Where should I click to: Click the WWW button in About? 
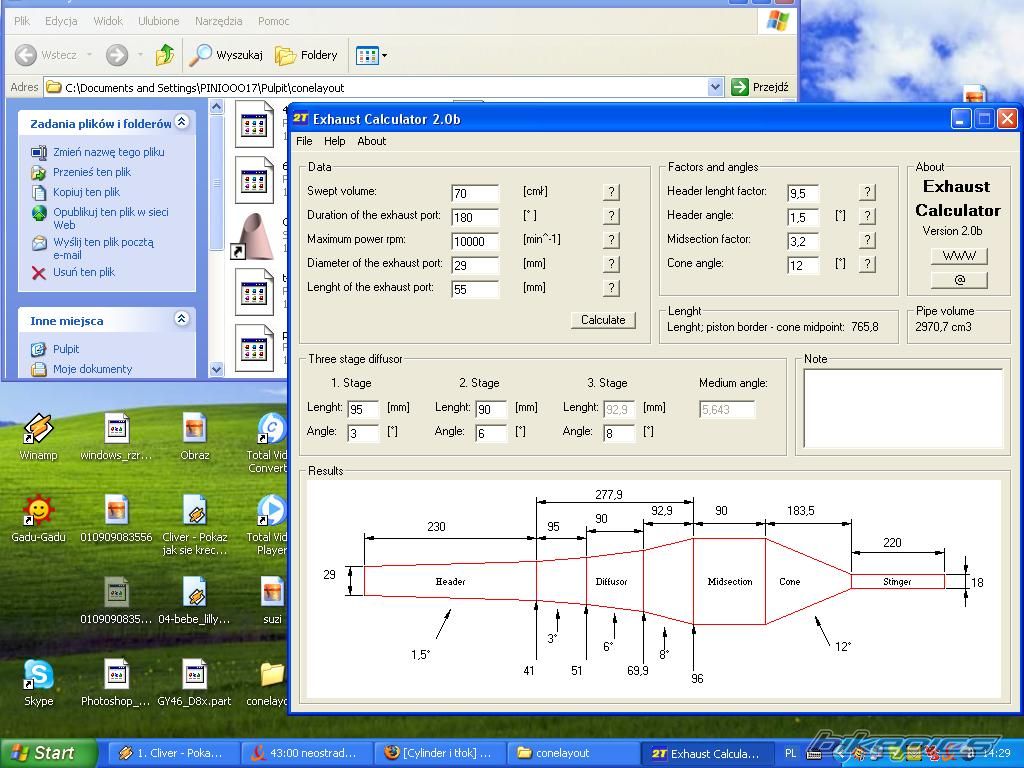point(959,255)
